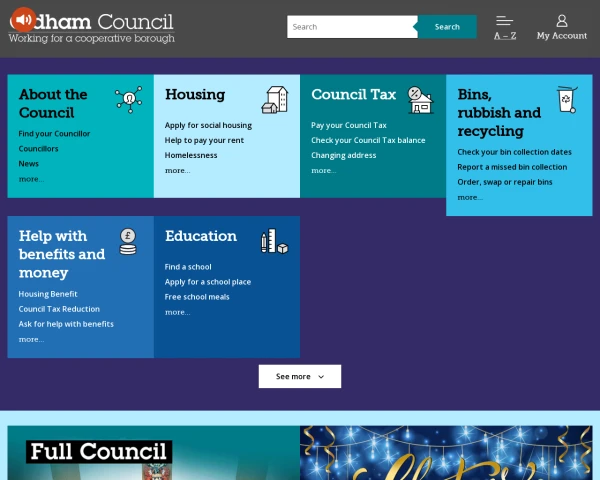Viewport: 600px width, 480px height.
Task: Open Apply for social housing
Action: pos(208,125)
